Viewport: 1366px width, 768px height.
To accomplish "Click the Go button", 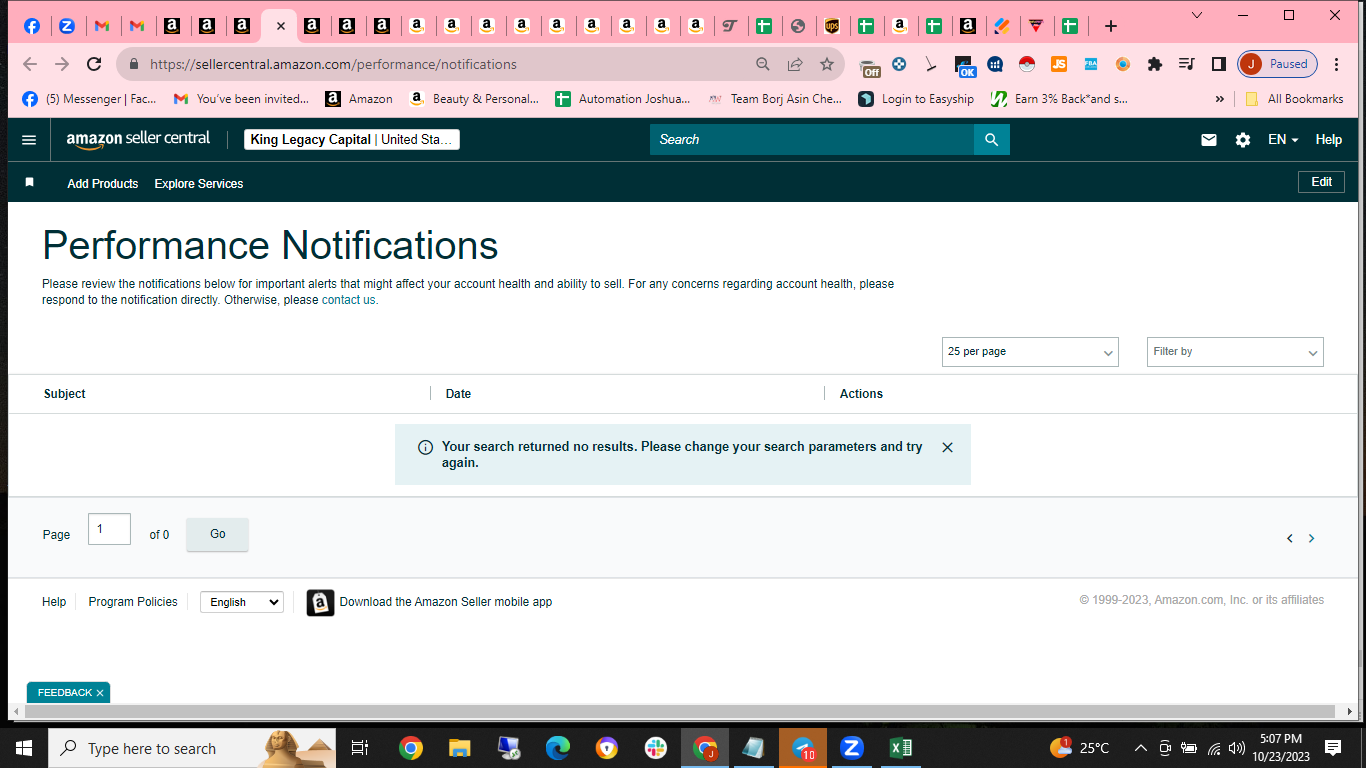I will pyautogui.click(x=218, y=534).
